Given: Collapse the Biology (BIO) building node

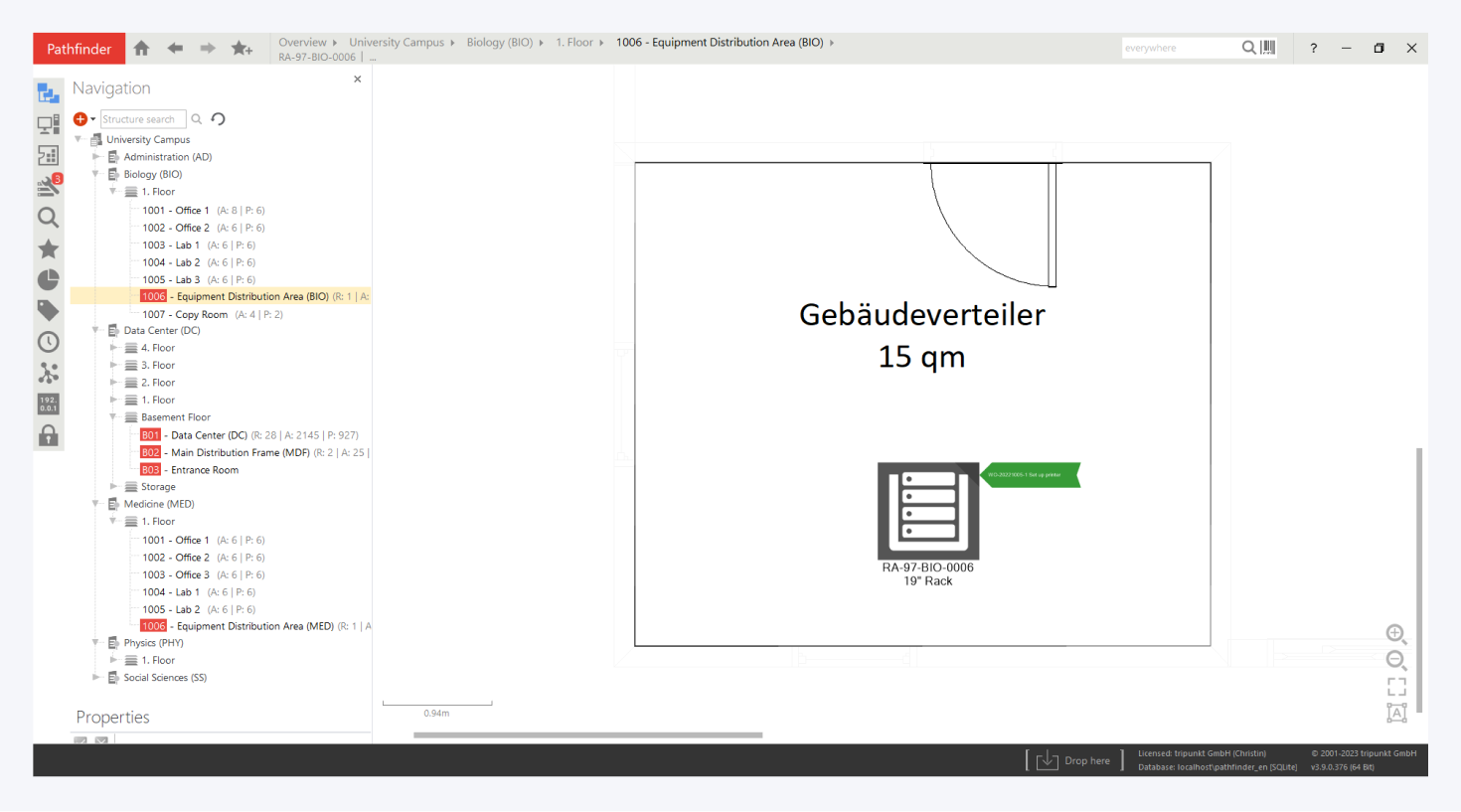Looking at the screenshot, I should pyautogui.click(x=96, y=174).
